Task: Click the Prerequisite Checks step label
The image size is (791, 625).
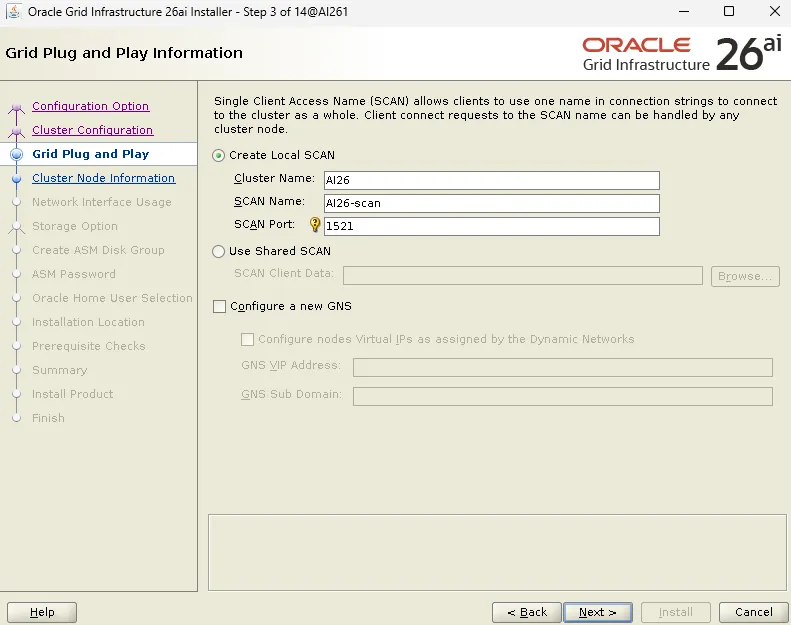Action: coord(89,346)
